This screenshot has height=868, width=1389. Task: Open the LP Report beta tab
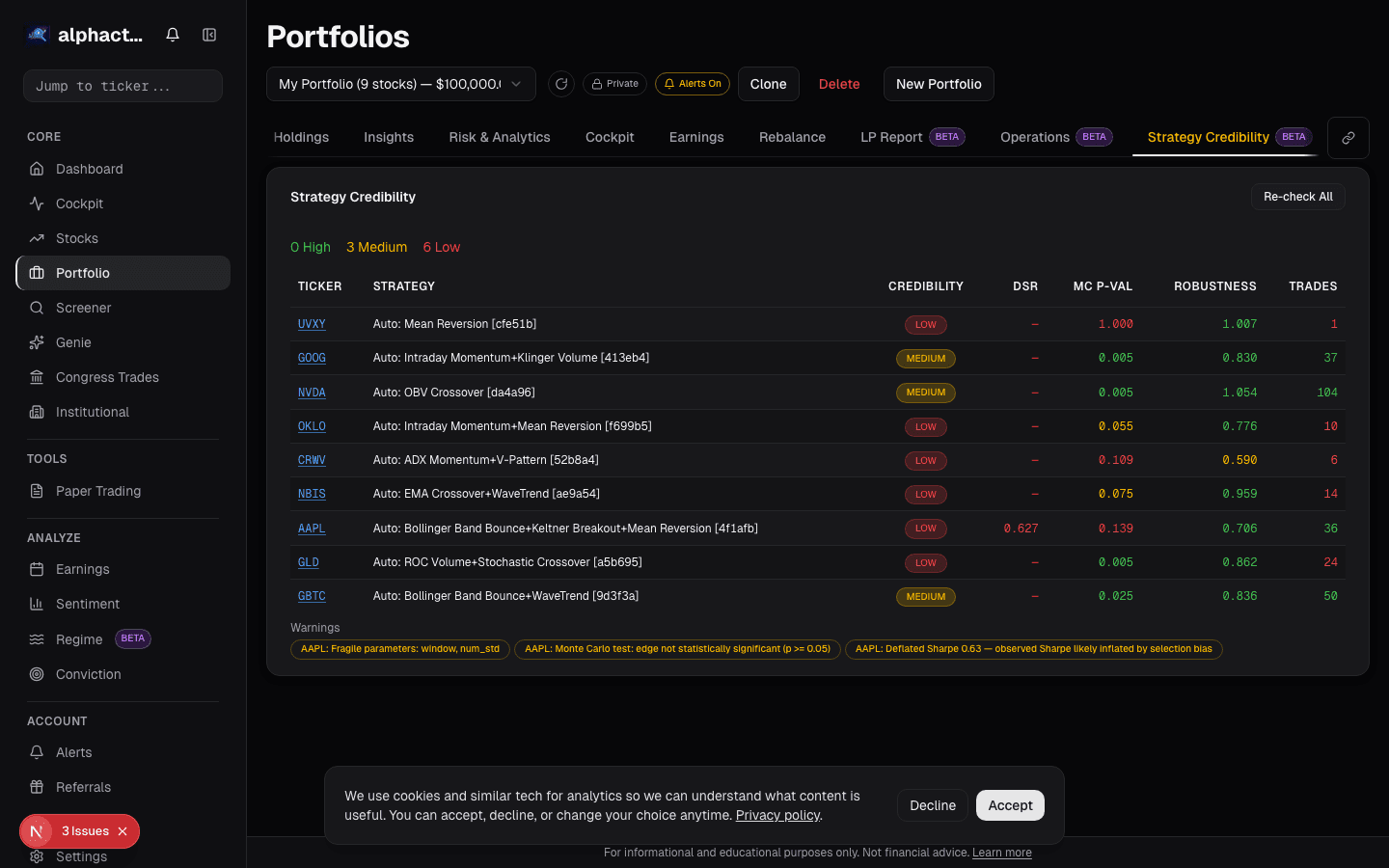[x=890, y=137]
